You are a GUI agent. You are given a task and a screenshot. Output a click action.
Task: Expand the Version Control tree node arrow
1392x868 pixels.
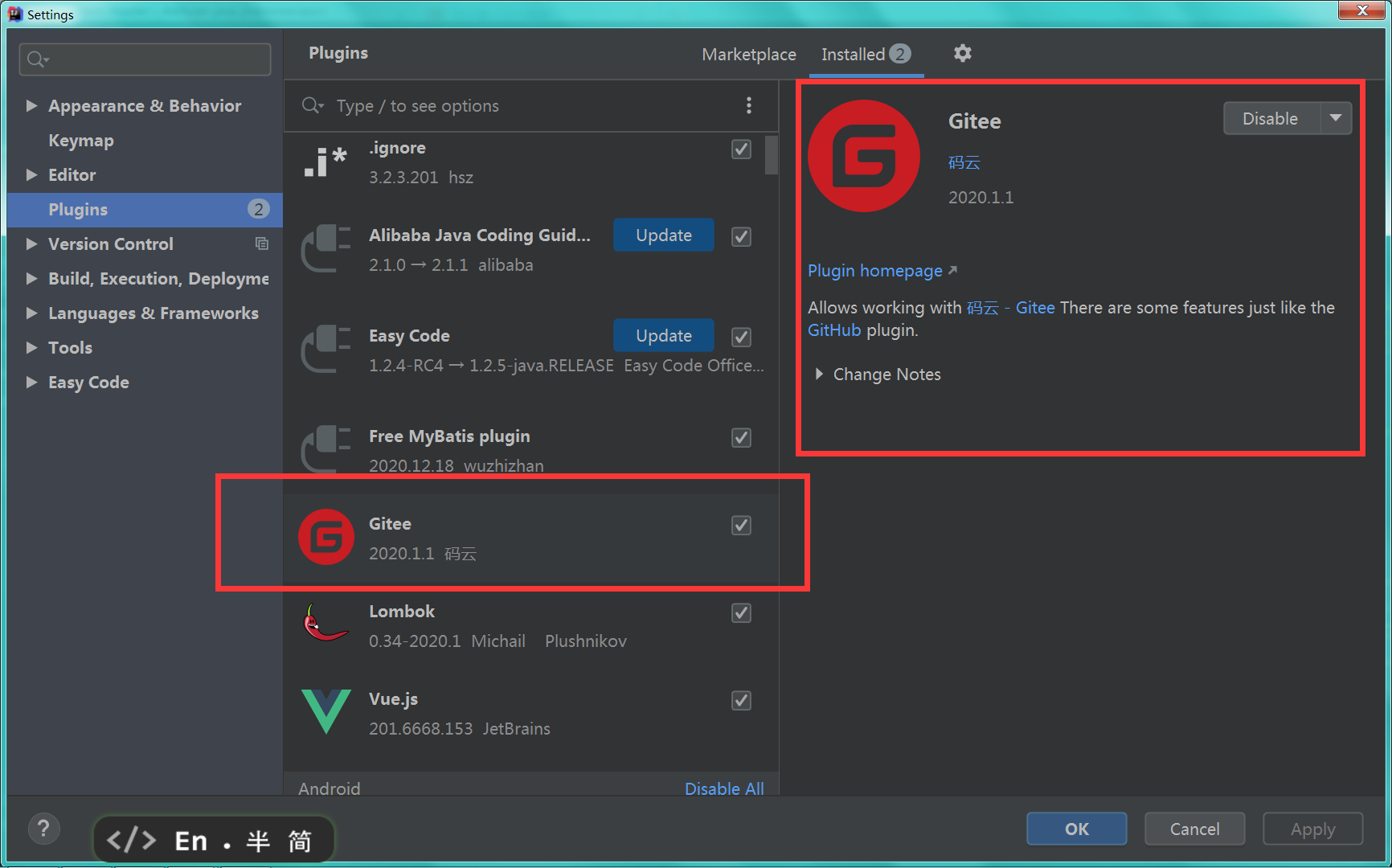tap(31, 244)
